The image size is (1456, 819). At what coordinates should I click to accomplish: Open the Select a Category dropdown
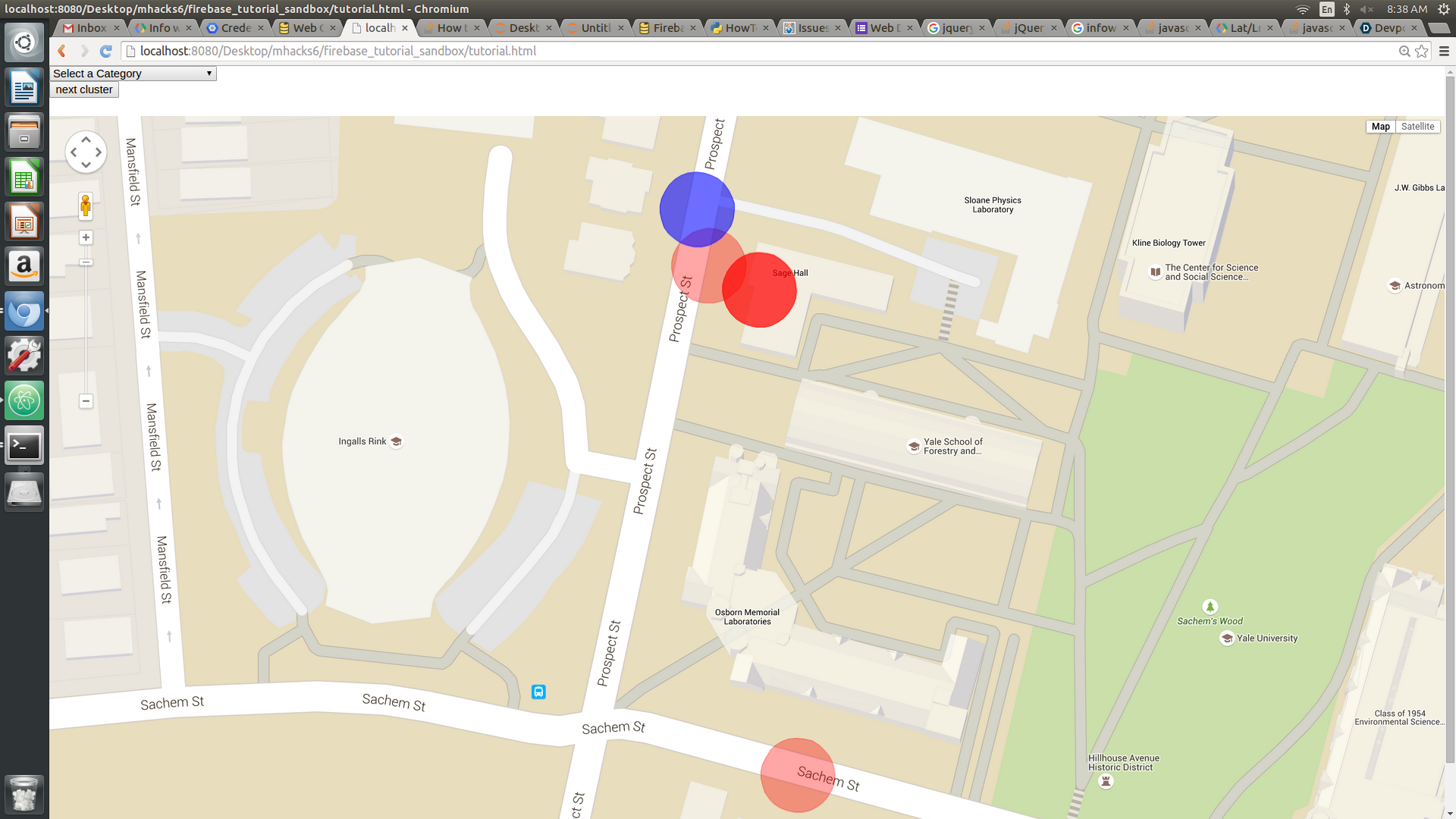pyautogui.click(x=133, y=74)
